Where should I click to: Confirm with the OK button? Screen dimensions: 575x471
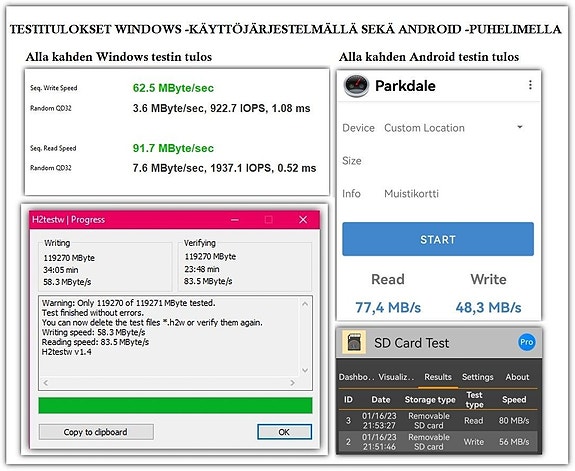pyautogui.click(x=284, y=432)
